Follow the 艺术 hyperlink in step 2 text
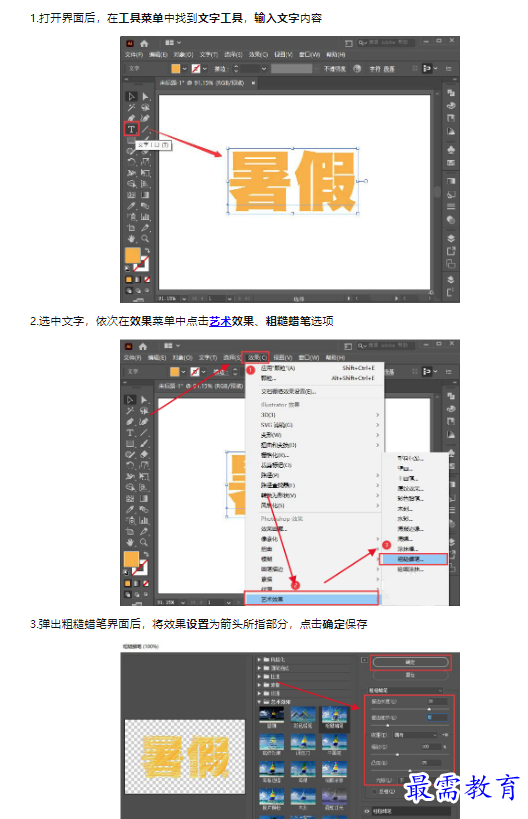The width and height of the screenshot is (528, 819). point(220,321)
